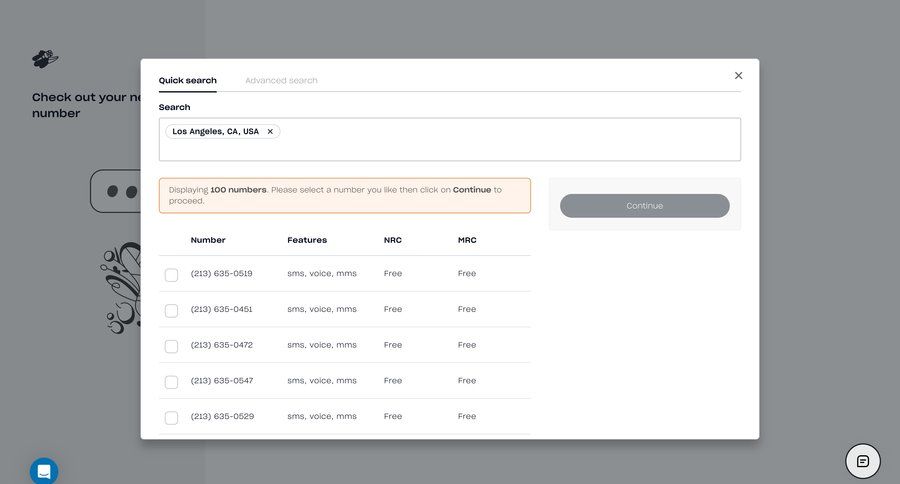Click the MRC column header
This screenshot has width=900, height=484.
(x=467, y=240)
